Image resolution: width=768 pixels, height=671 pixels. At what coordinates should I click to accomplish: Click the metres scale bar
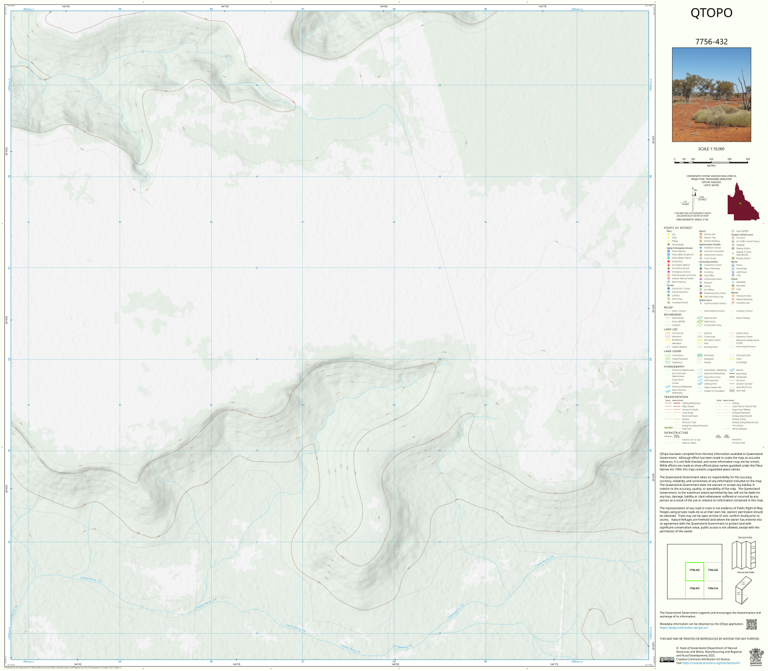pyautogui.click(x=712, y=161)
